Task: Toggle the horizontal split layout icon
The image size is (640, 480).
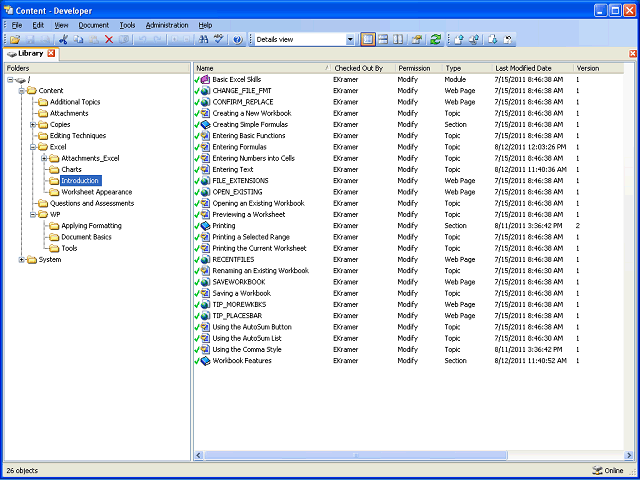Action: pyautogui.click(x=383, y=40)
